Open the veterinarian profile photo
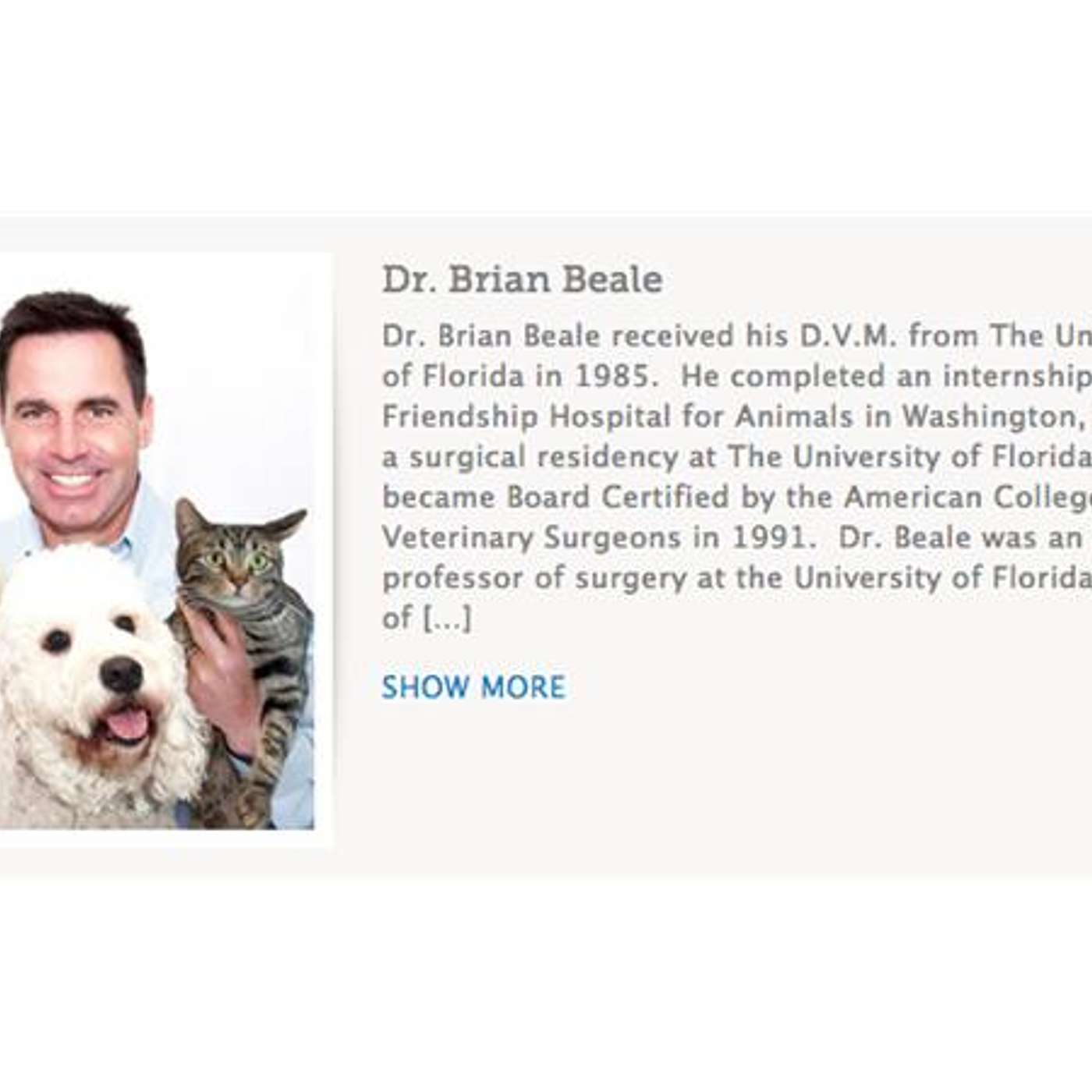 pyautogui.click(x=156, y=546)
